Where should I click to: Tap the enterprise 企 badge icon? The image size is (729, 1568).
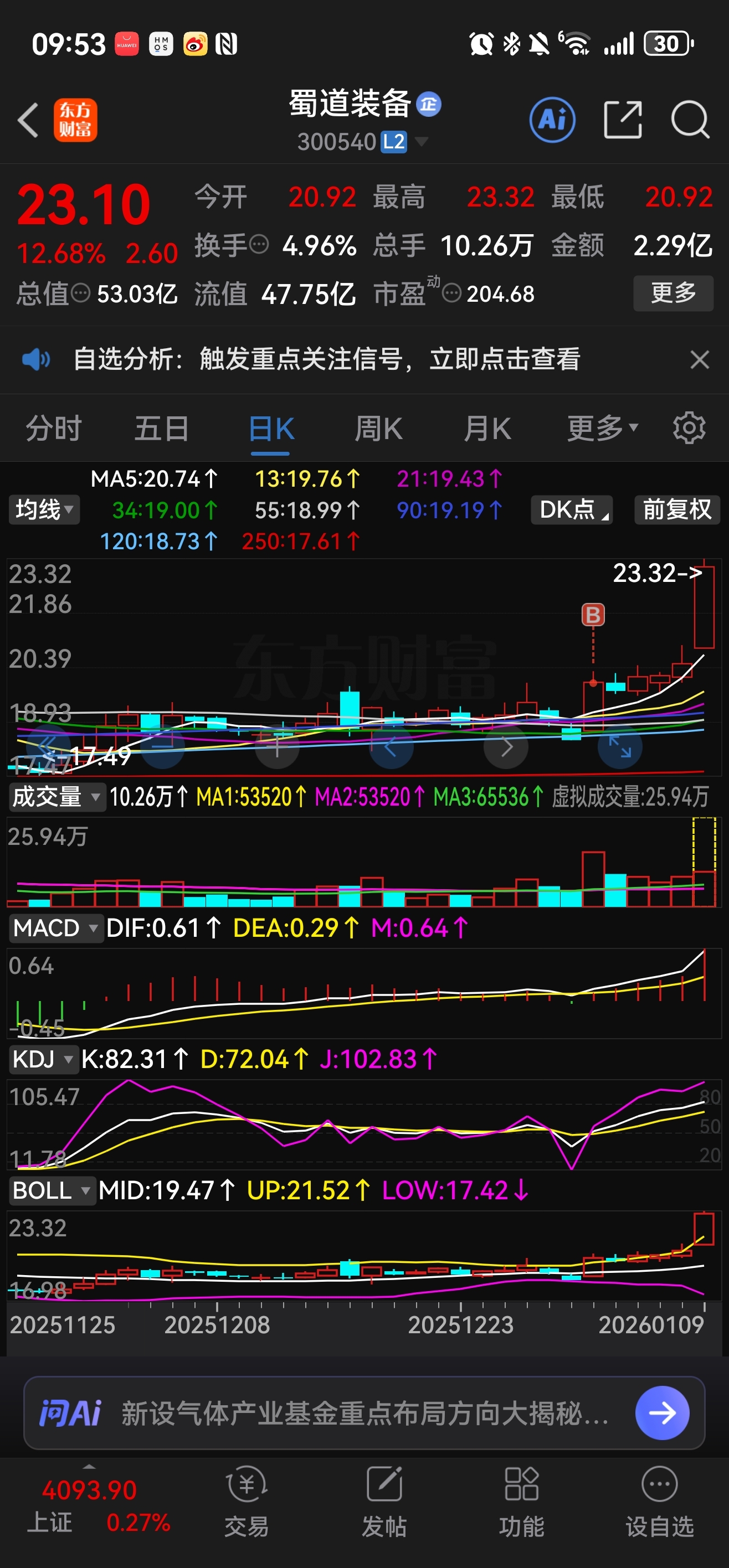(x=429, y=104)
